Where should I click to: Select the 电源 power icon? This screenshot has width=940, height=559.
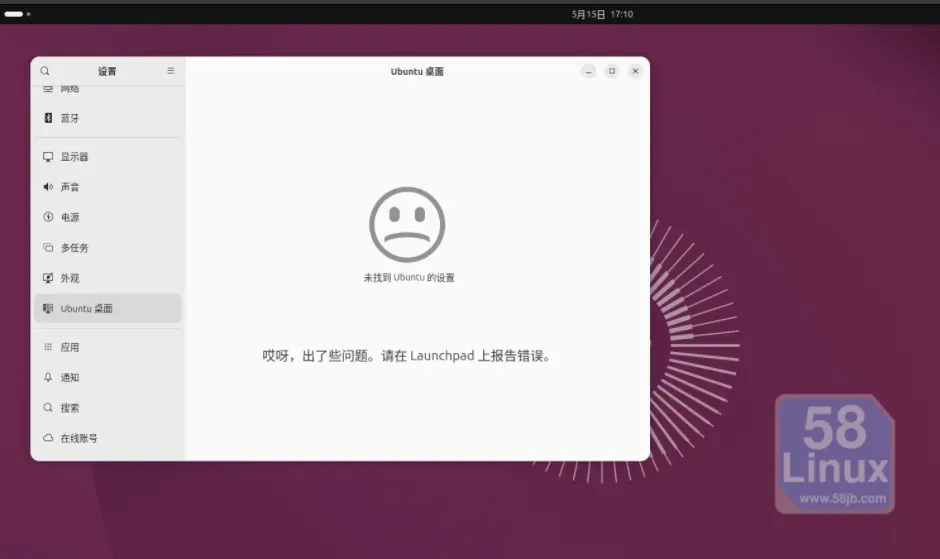click(48, 217)
